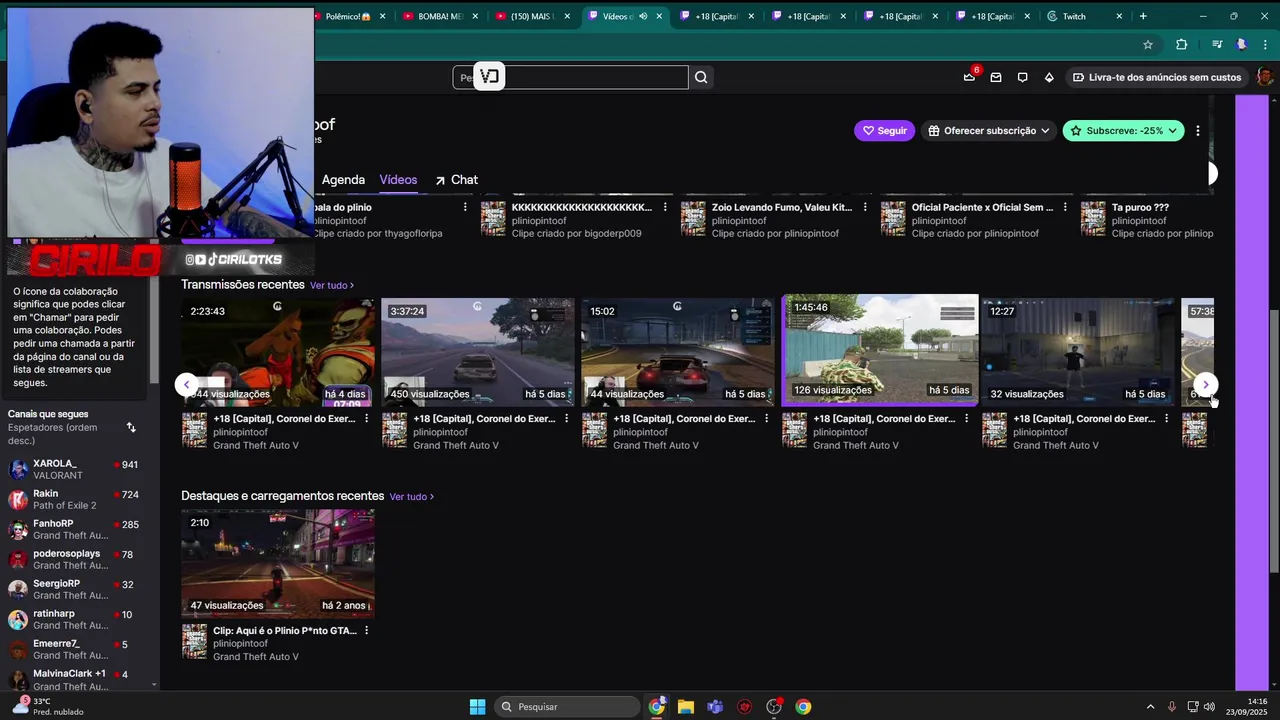Click the Twitch search magnifier button
This screenshot has width=1280, height=720.
(701, 77)
